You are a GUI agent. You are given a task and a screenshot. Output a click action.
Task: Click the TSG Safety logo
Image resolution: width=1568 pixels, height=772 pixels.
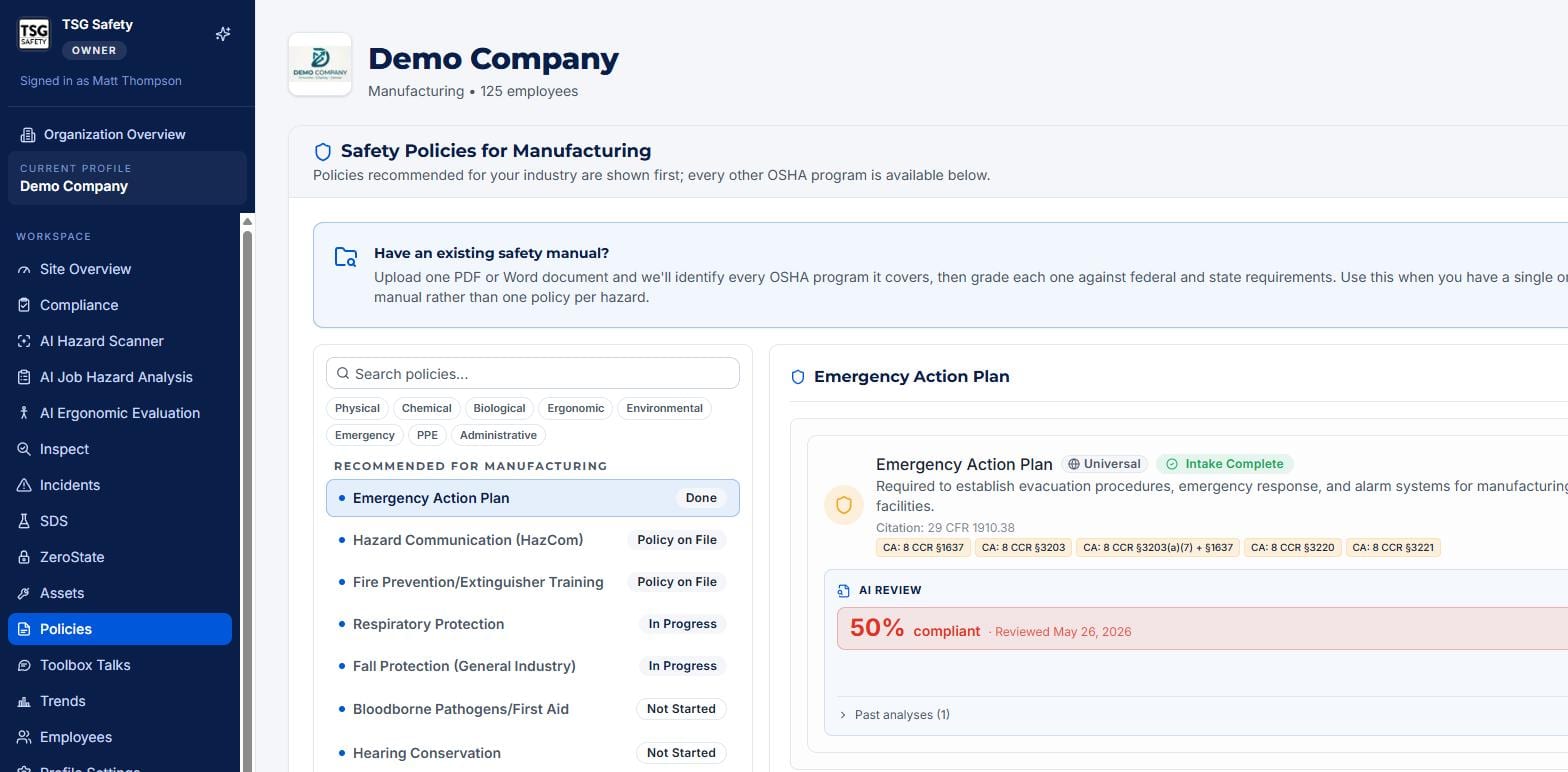tap(34, 34)
